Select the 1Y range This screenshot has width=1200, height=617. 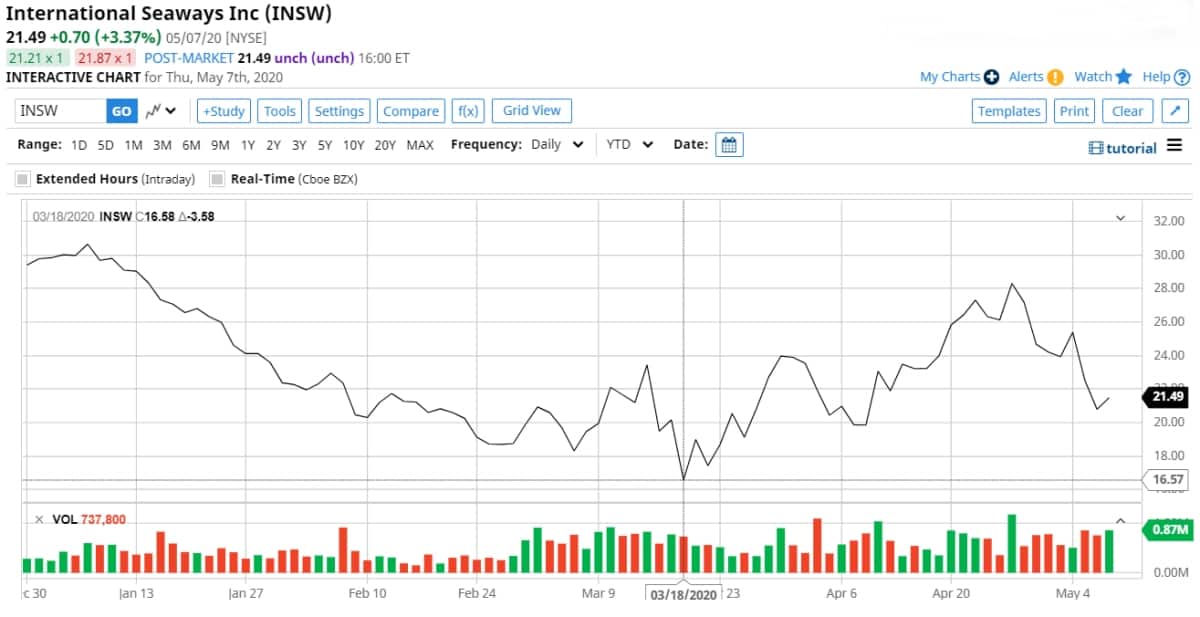[248, 145]
